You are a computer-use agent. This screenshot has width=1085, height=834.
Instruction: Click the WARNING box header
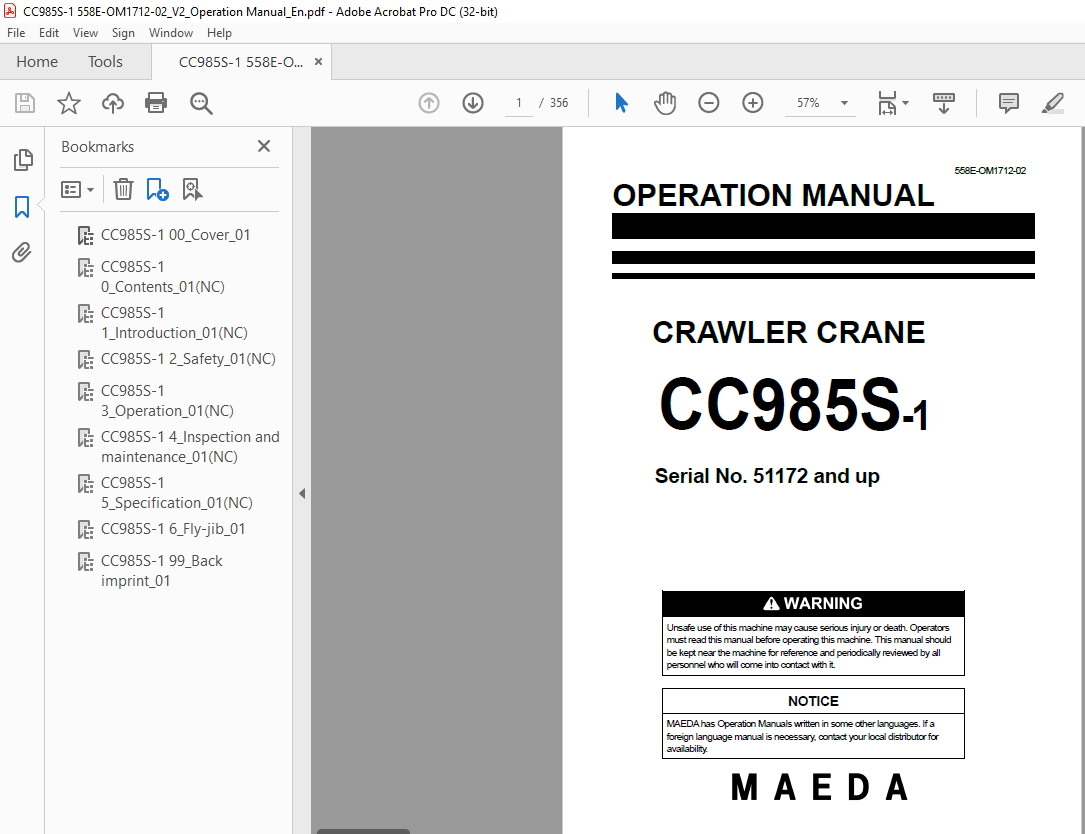pyautogui.click(x=813, y=604)
